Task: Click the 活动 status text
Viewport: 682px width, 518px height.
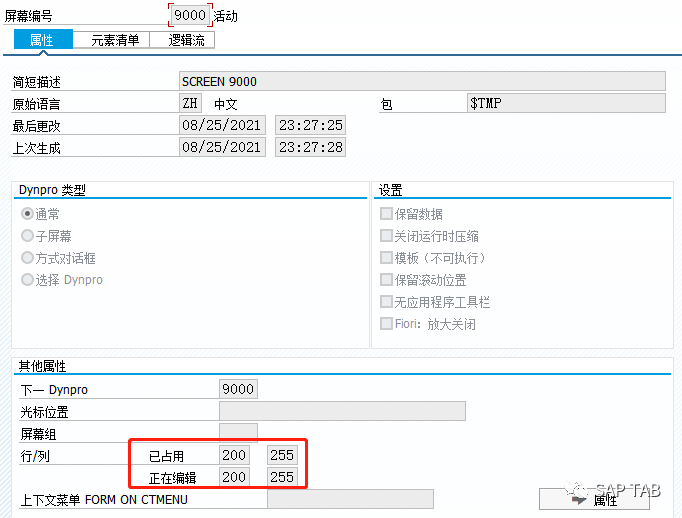Action: pos(225,17)
